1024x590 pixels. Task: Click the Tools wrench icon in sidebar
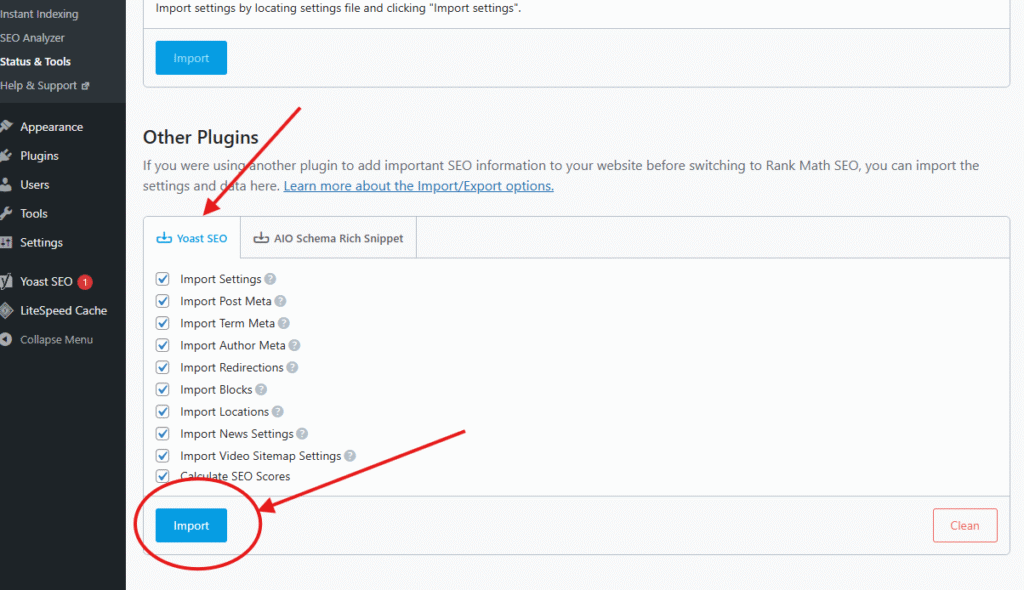(6, 213)
